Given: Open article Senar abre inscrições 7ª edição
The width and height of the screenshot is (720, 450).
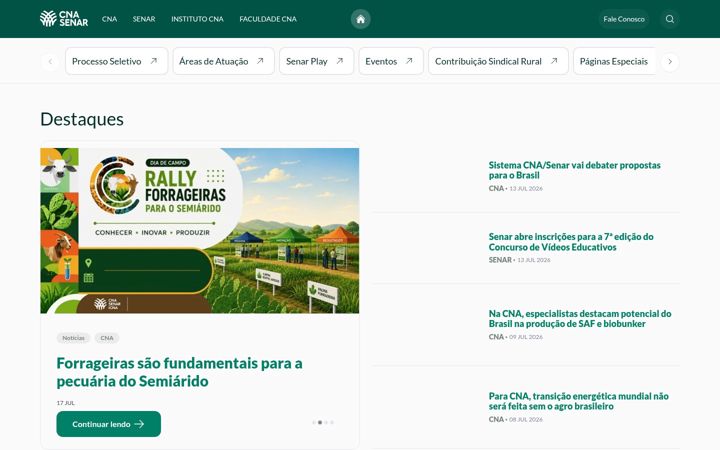Looking at the screenshot, I should 571,242.
